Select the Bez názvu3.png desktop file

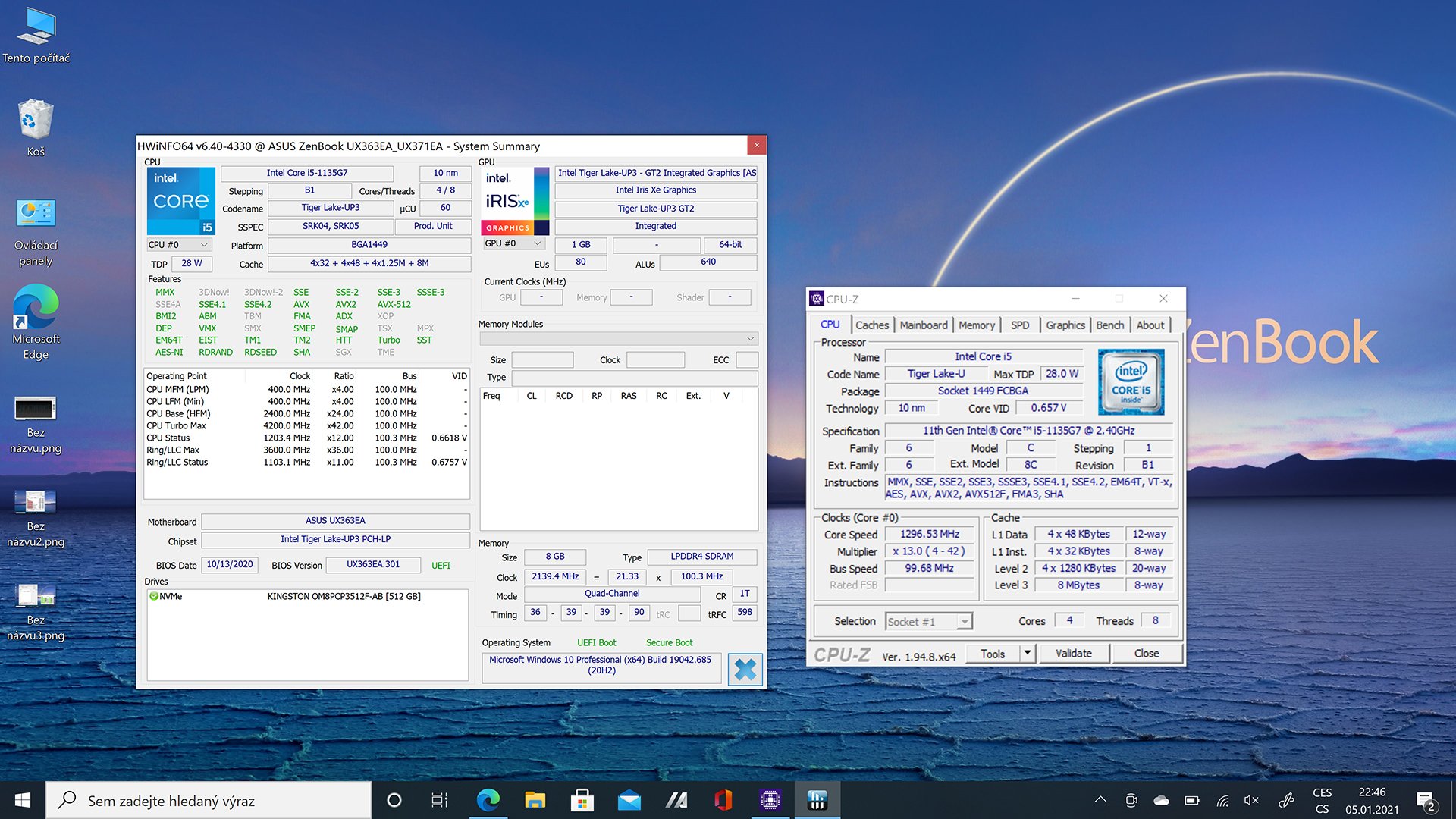coord(36,613)
